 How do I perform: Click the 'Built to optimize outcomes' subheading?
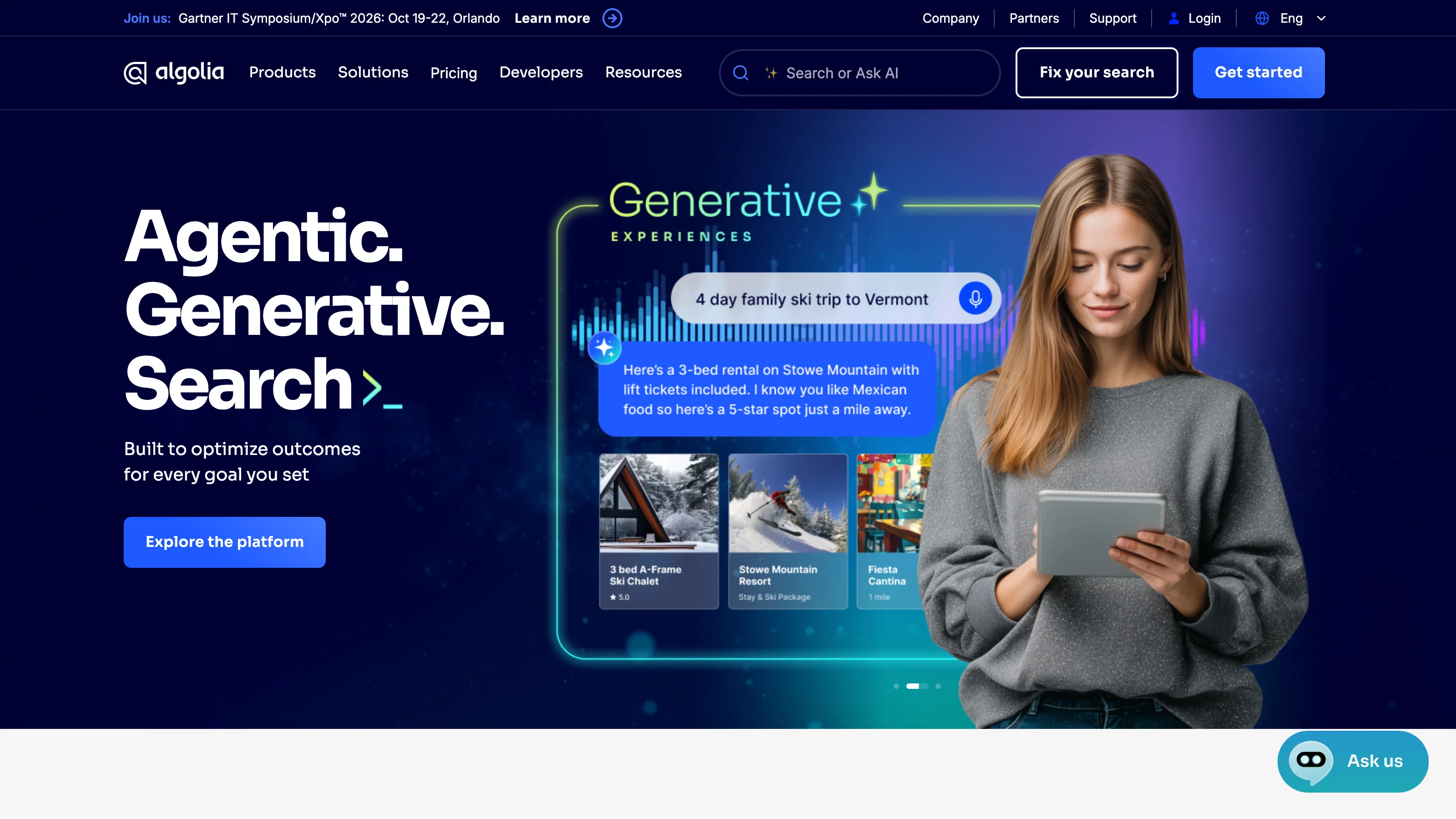click(242, 461)
